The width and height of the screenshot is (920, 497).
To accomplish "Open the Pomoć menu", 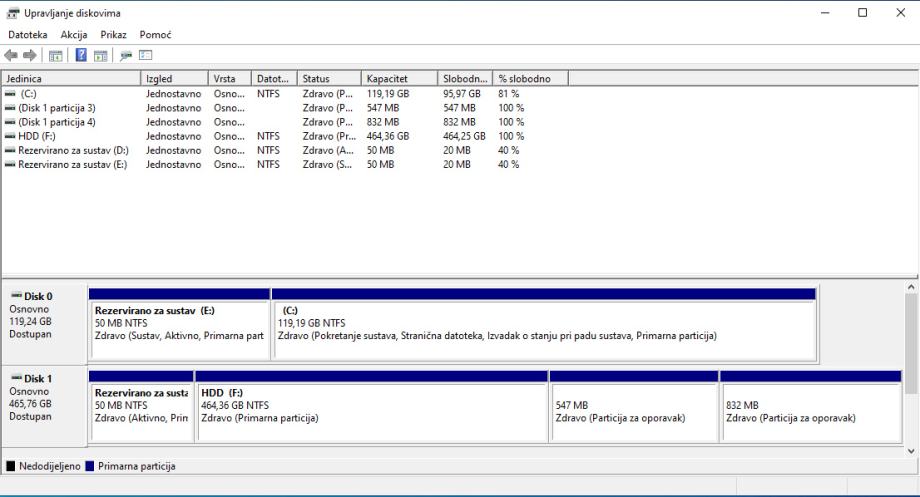I will pos(155,35).
